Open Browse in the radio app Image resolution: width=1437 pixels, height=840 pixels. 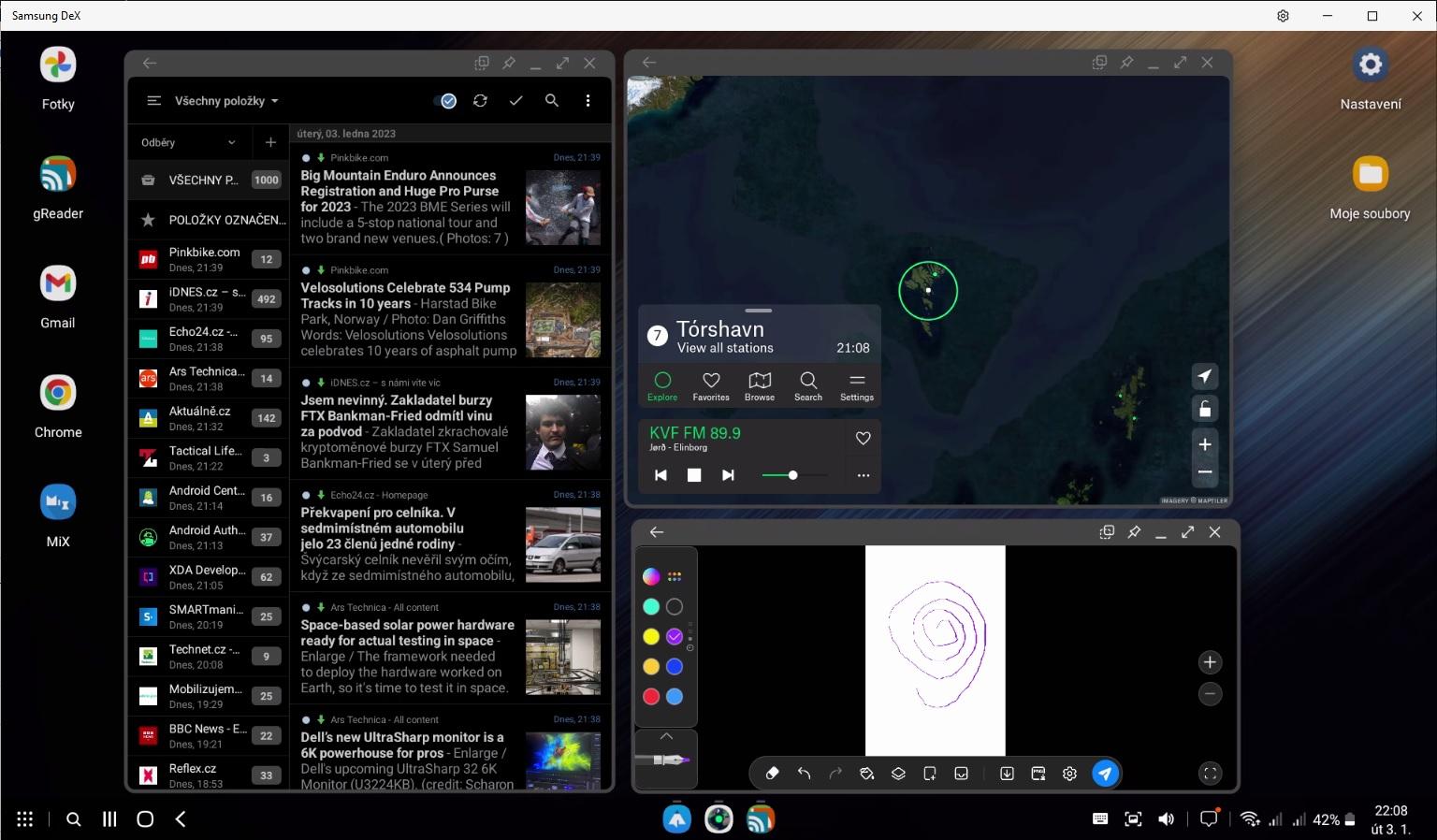[x=760, y=385]
